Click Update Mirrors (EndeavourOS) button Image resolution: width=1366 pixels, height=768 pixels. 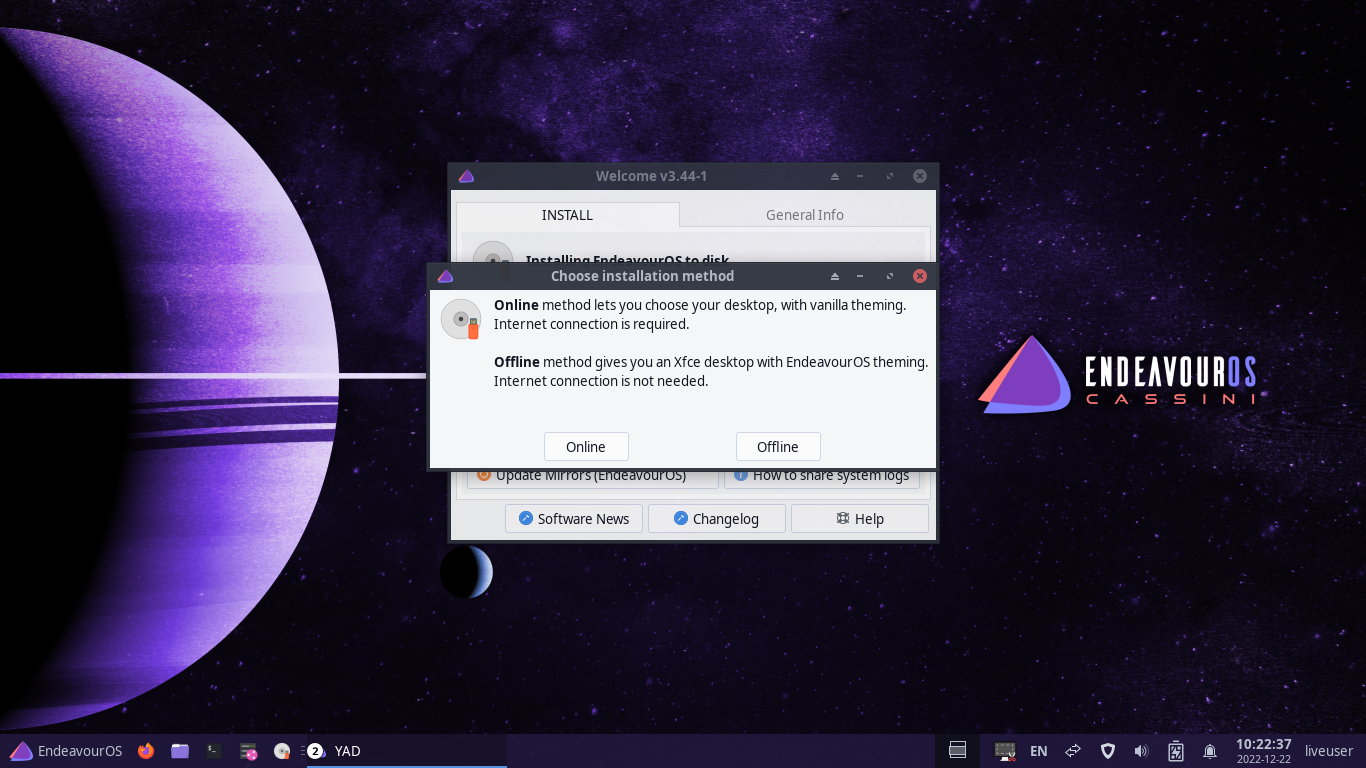click(592, 477)
